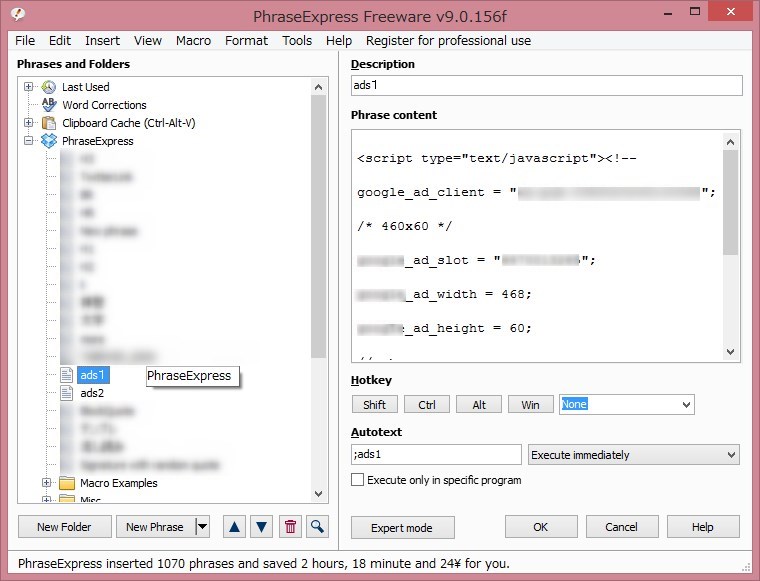Collapse the PhraseExpress tree node
This screenshot has height=581, width=760.
[29, 141]
